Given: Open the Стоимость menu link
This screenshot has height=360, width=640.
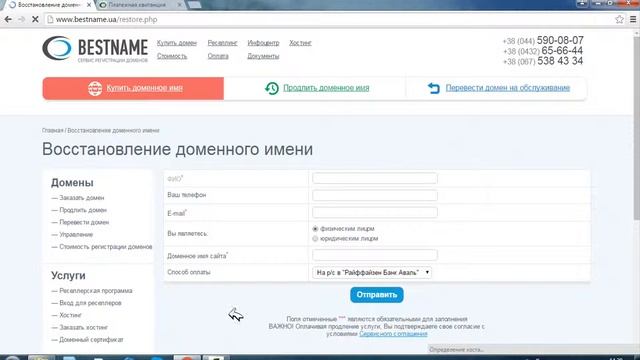Looking at the screenshot, I should [172, 56].
